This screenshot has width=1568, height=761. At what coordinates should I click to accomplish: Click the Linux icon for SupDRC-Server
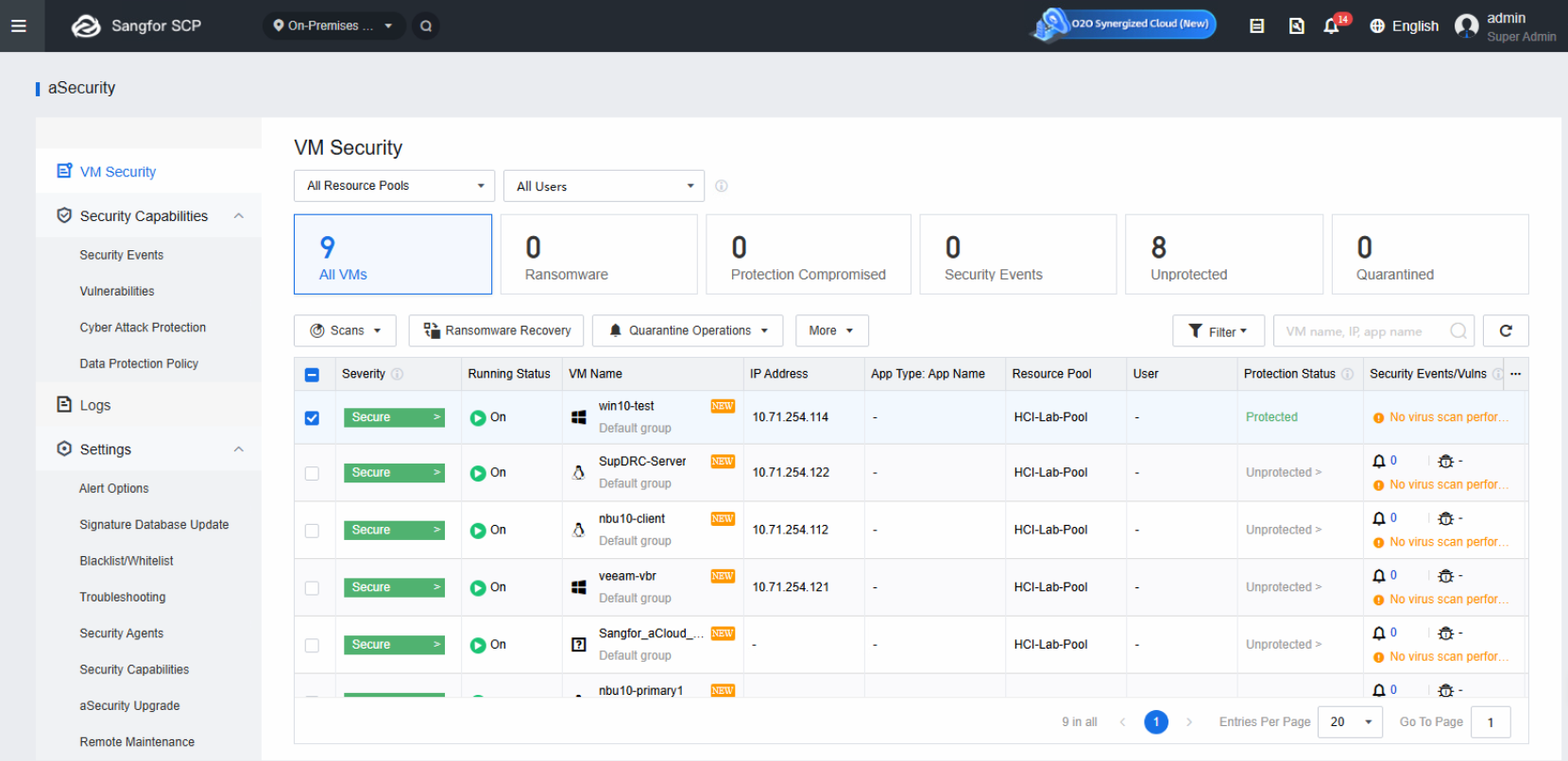579,473
